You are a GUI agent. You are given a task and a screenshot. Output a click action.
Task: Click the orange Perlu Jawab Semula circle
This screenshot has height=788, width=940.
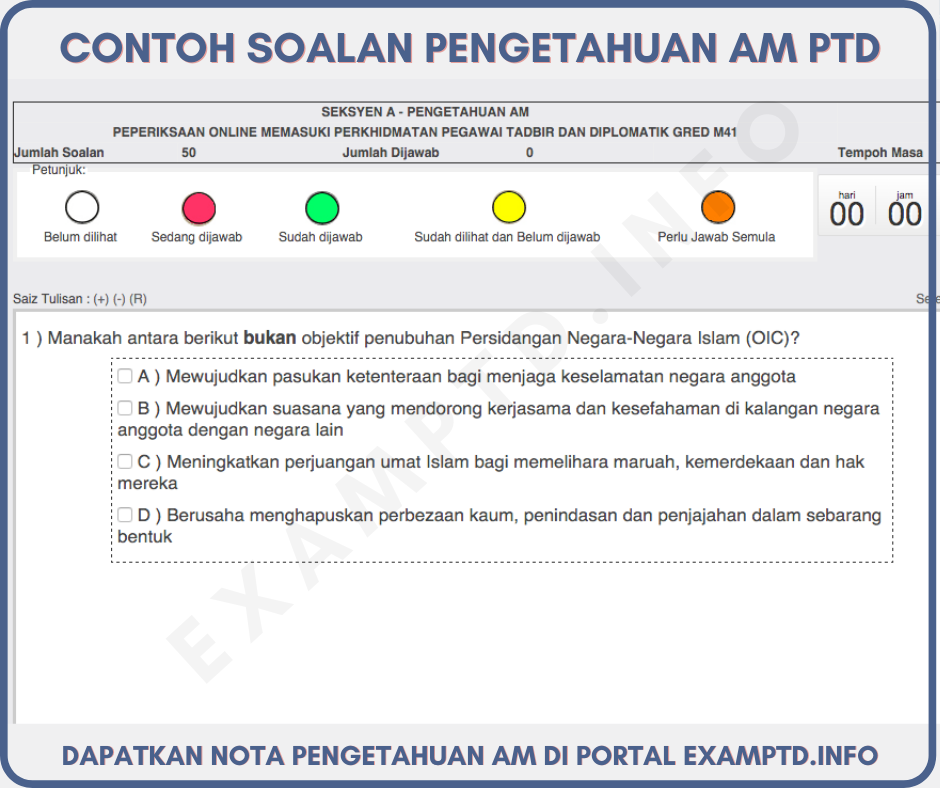(718, 207)
